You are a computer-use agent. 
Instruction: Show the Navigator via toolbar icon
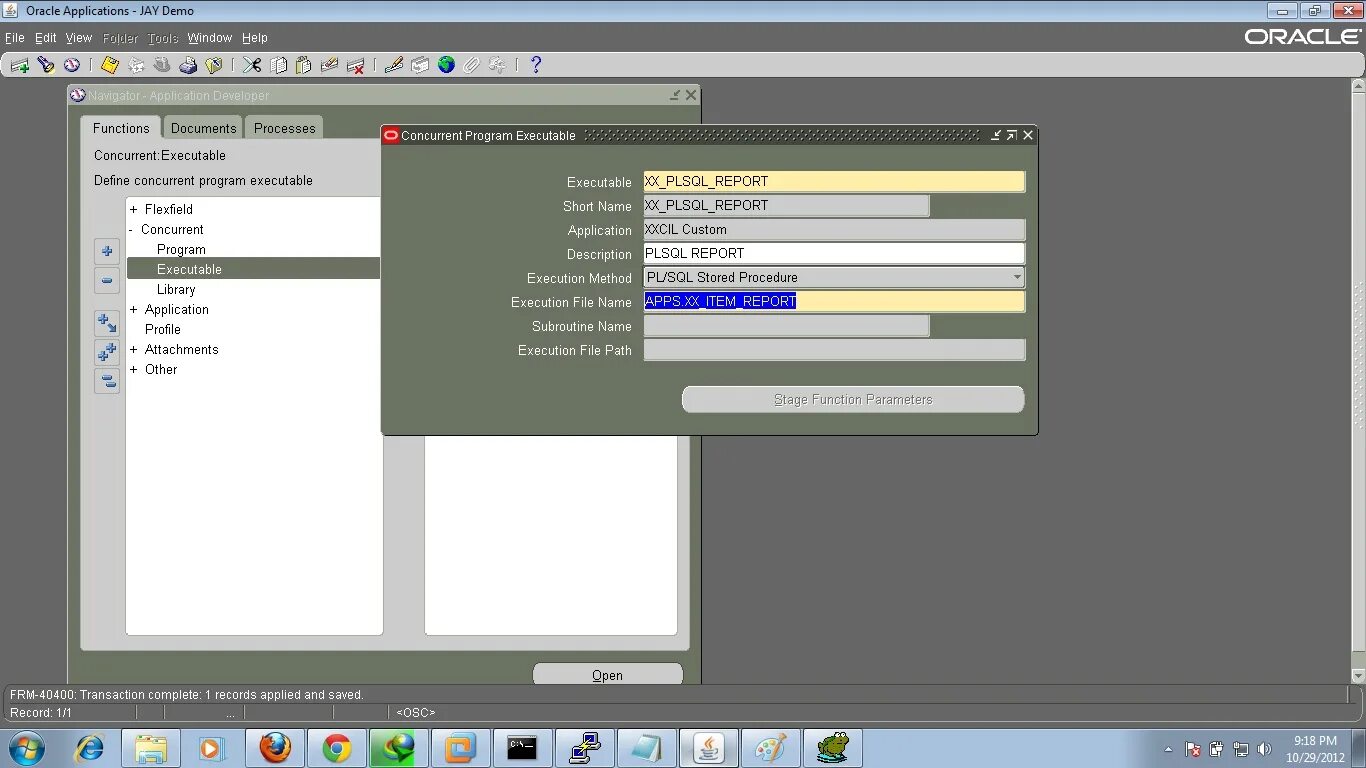coord(71,65)
